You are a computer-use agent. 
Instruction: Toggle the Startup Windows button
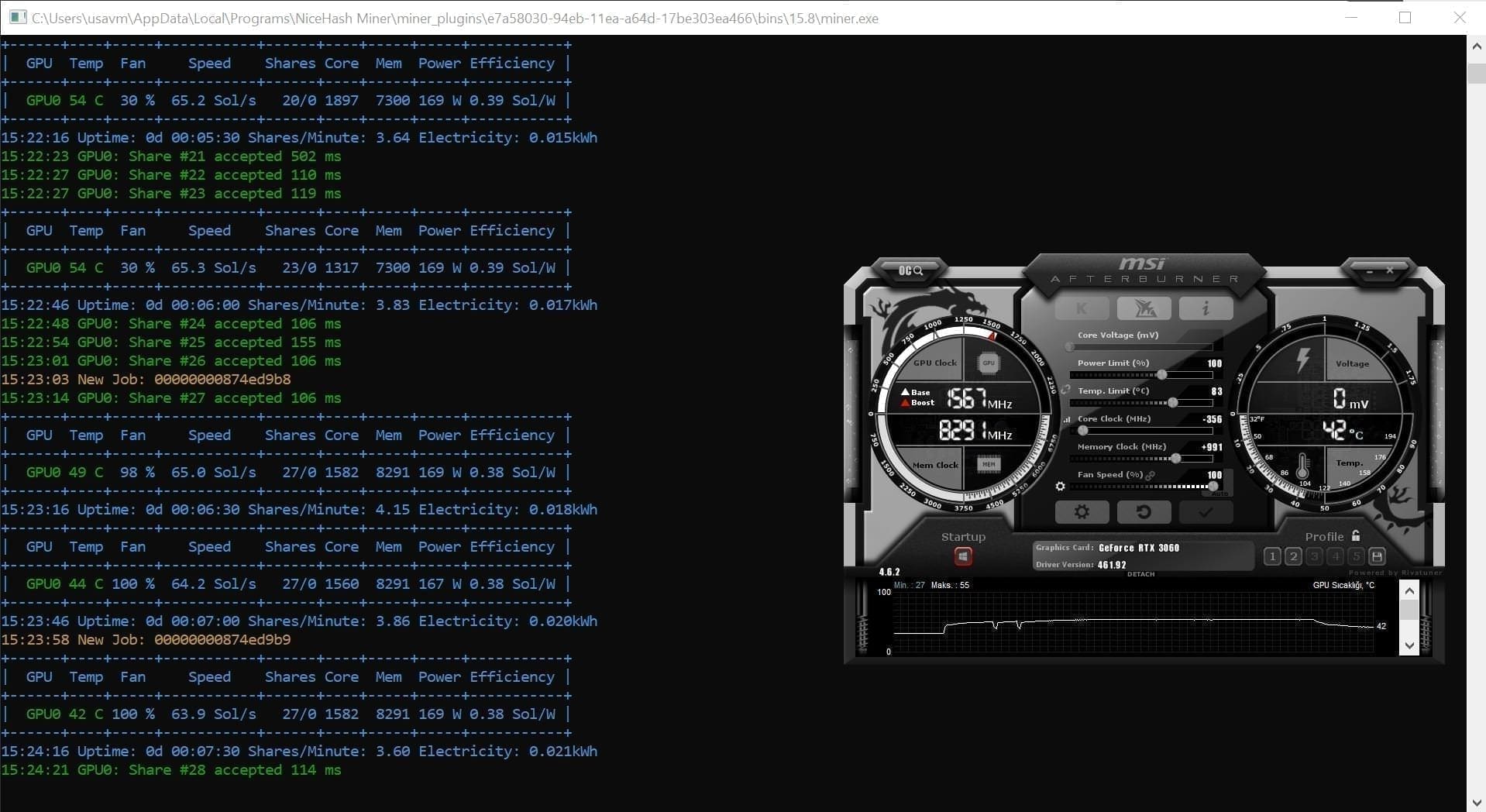pos(963,556)
